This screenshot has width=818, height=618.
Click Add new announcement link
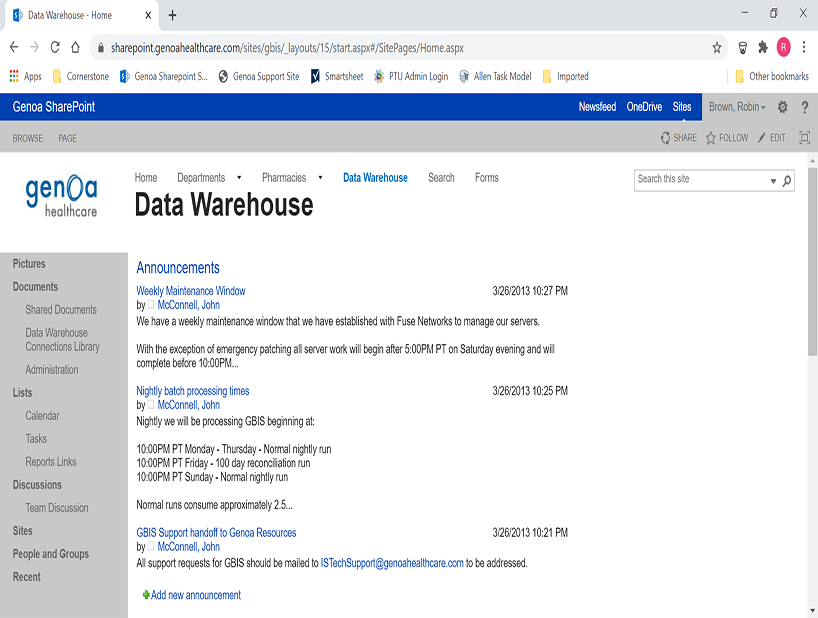click(195, 595)
